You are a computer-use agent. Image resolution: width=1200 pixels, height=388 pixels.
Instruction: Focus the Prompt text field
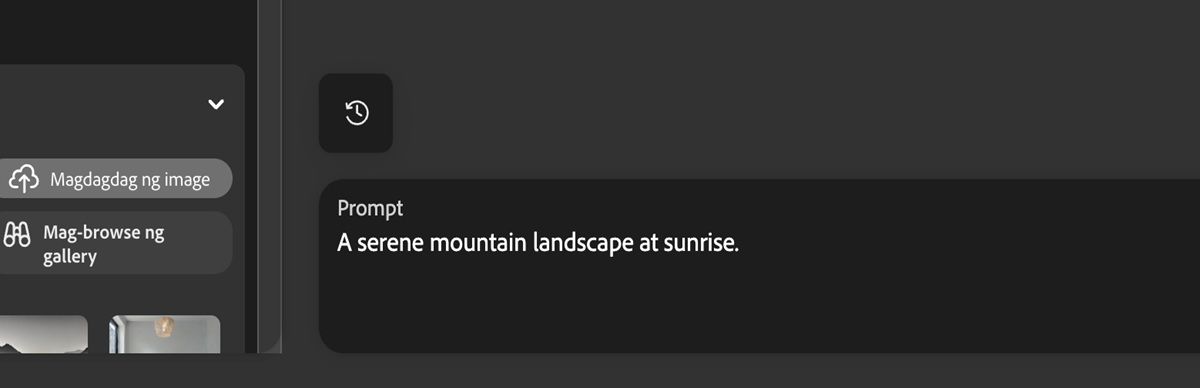(x=760, y=266)
